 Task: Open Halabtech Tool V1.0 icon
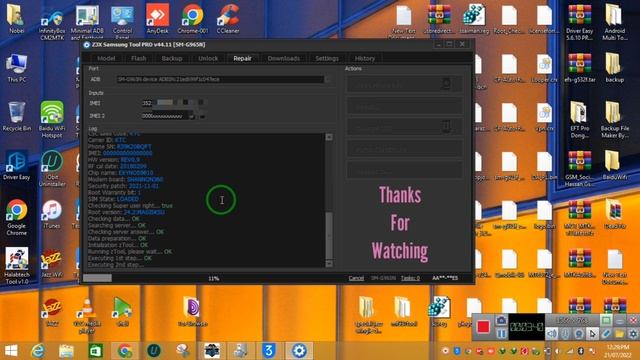16,265
